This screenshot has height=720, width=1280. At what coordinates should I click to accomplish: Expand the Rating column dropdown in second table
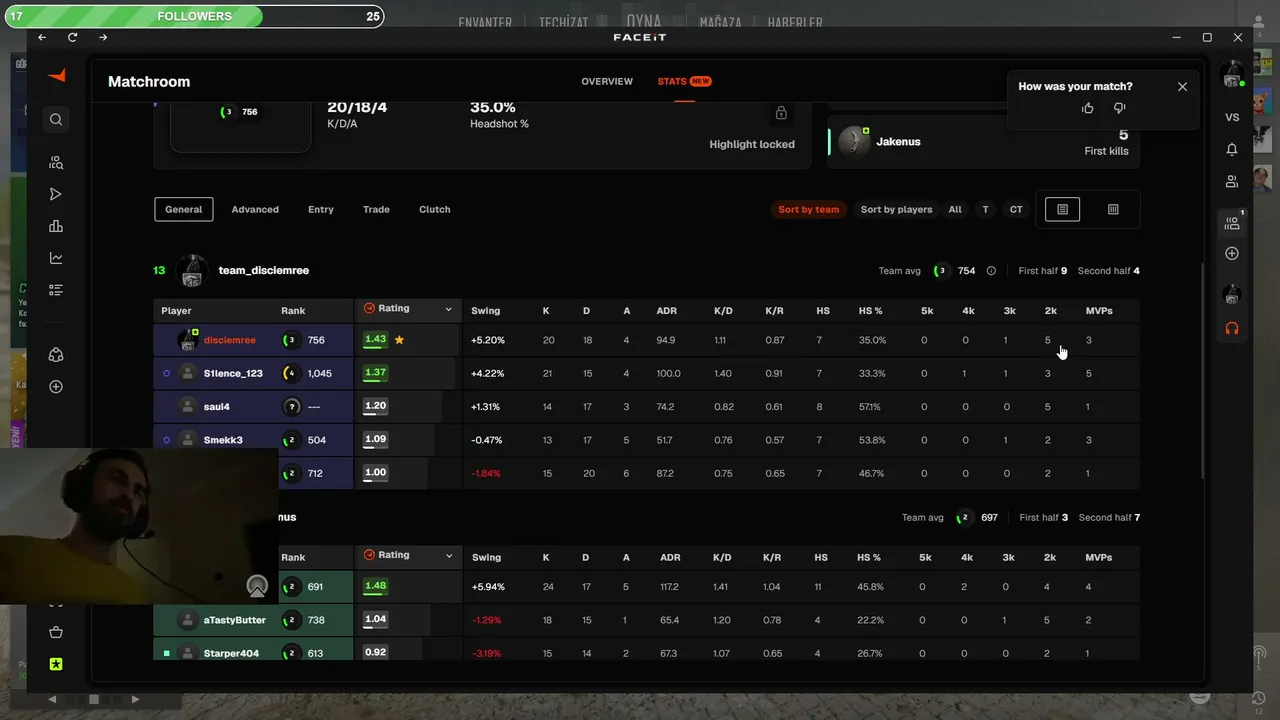pyautogui.click(x=448, y=556)
